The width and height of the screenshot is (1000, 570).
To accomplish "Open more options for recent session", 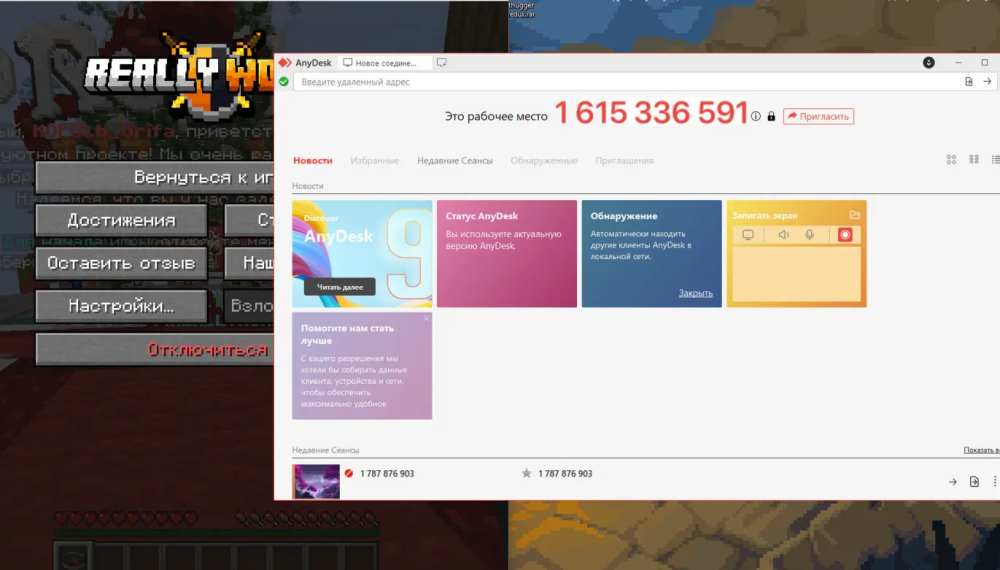I will (x=994, y=482).
